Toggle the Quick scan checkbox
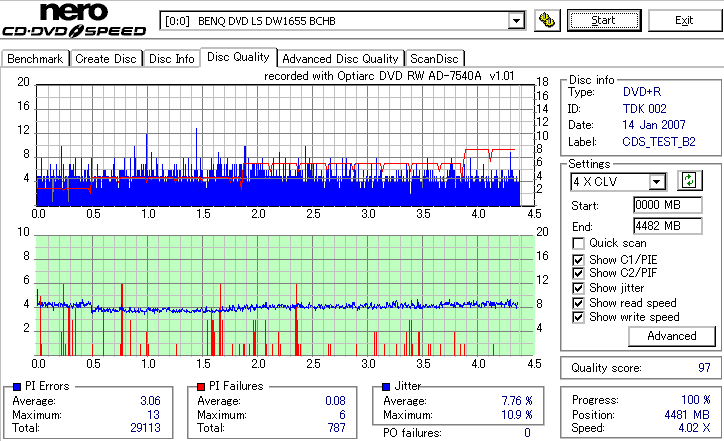The height and width of the screenshot is (441, 724). 578,243
